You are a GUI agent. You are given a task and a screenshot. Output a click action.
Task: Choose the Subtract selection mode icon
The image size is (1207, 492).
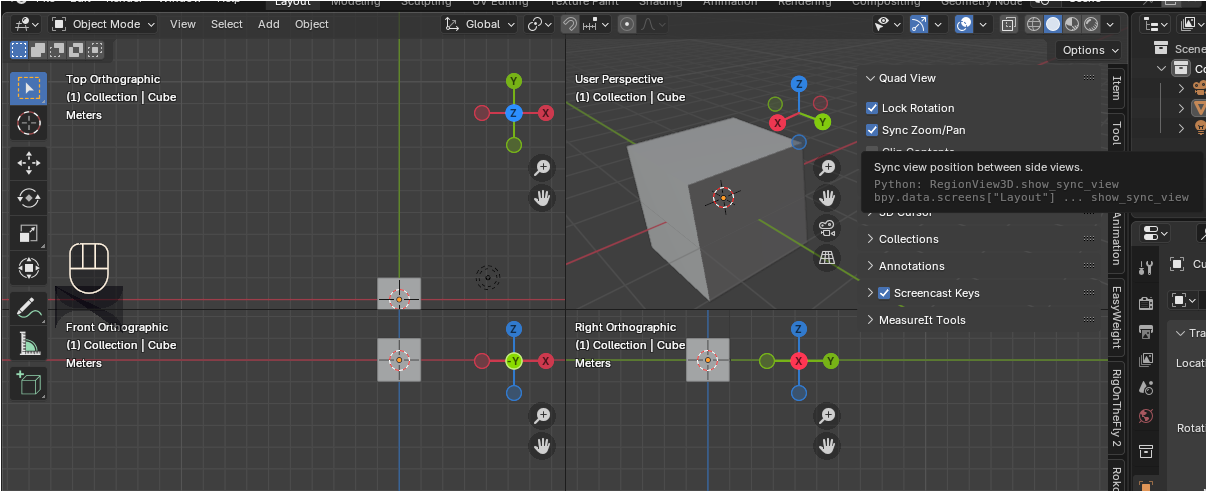tap(55, 49)
